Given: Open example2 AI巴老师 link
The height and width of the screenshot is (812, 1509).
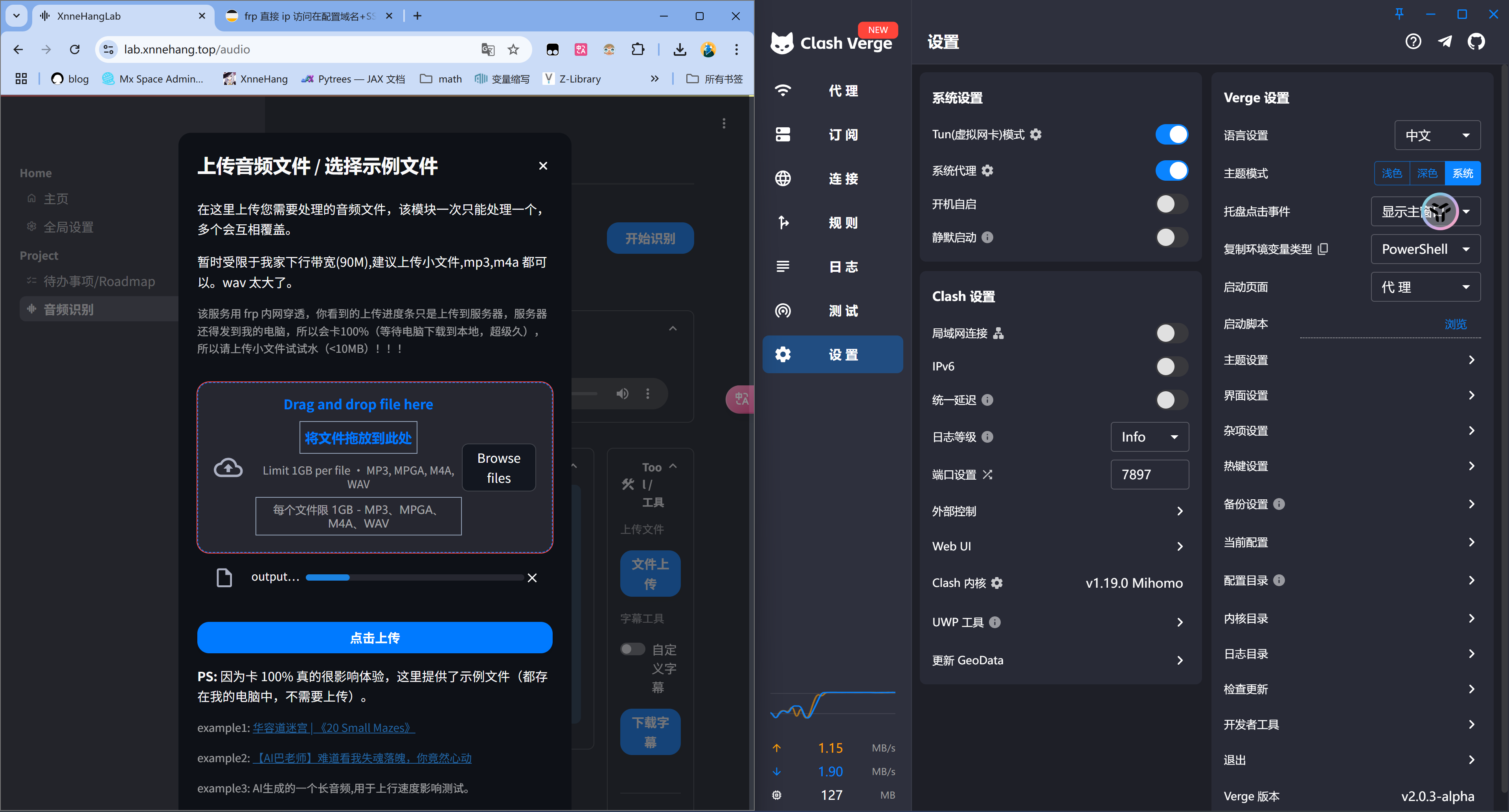Looking at the screenshot, I should pyautogui.click(x=362, y=758).
